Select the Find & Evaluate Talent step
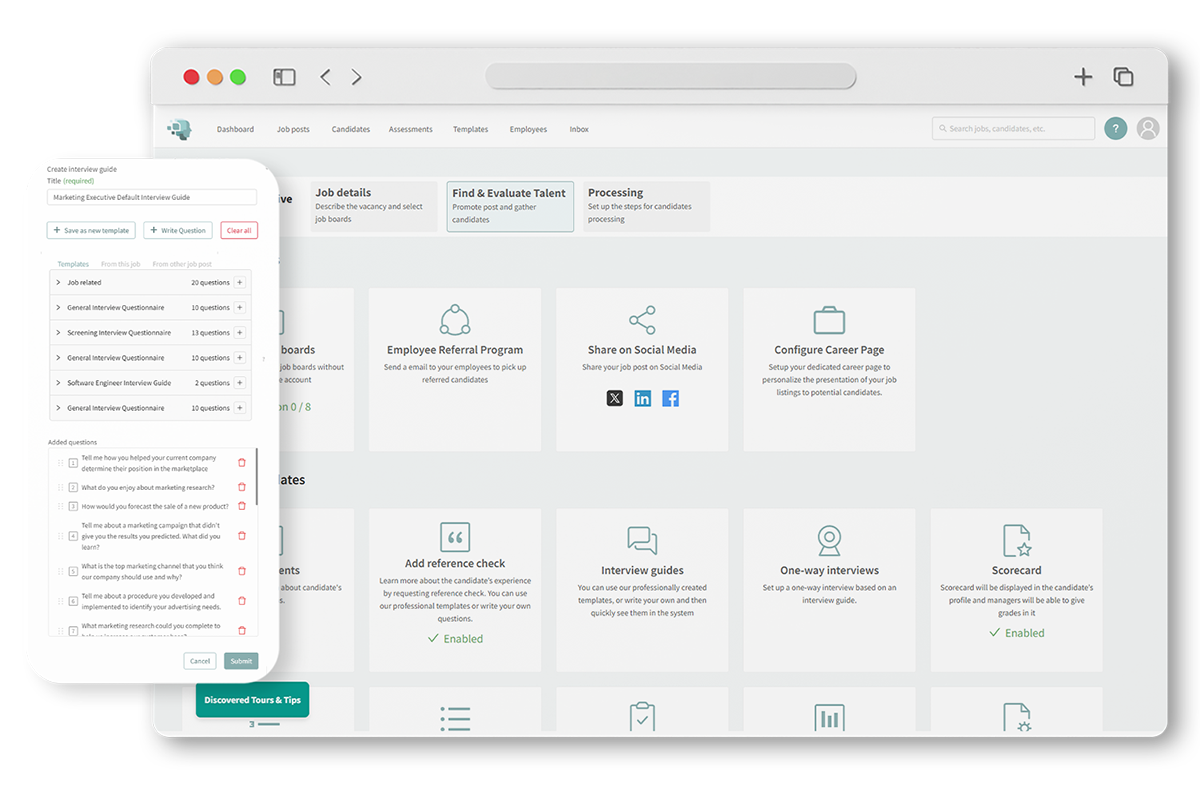The width and height of the screenshot is (1200, 799). click(x=510, y=206)
